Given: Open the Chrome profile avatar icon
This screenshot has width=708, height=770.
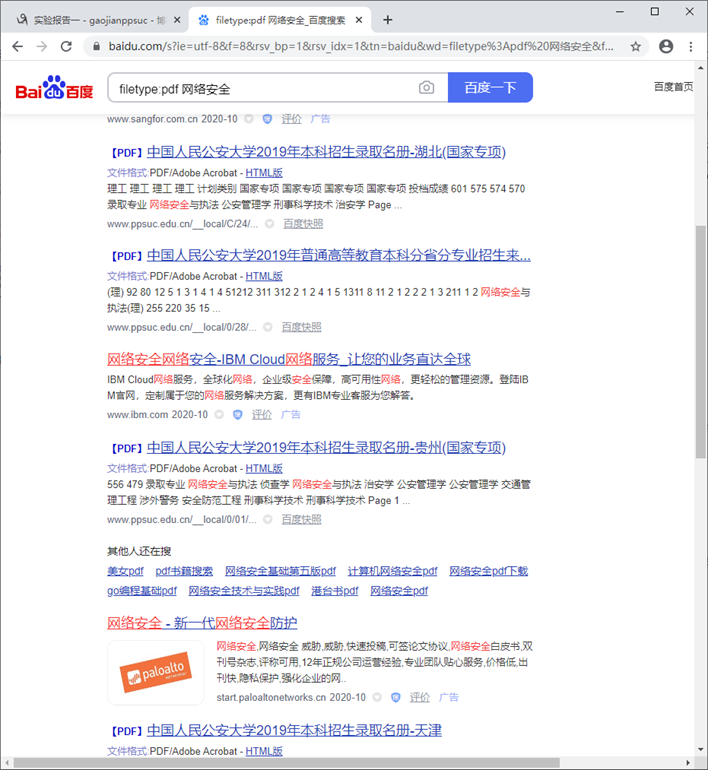Looking at the screenshot, I should pos(666,47).
